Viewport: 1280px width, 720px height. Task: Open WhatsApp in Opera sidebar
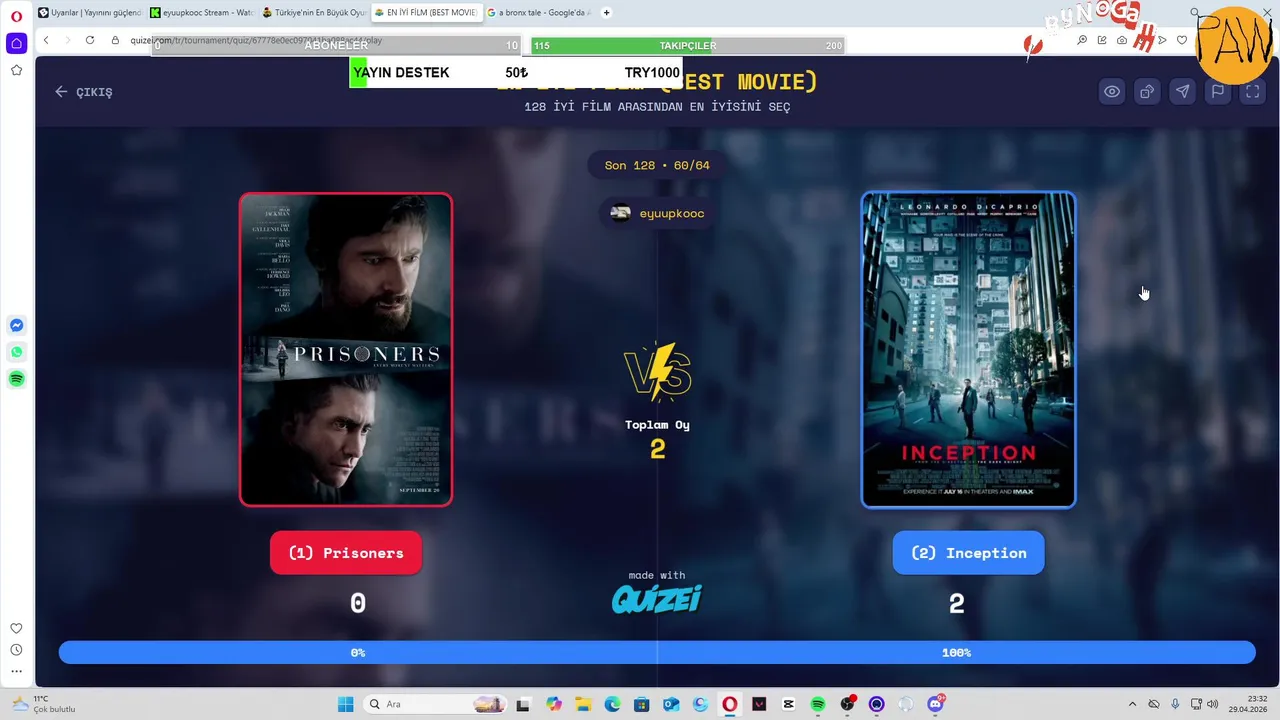(x=16, y=352)
